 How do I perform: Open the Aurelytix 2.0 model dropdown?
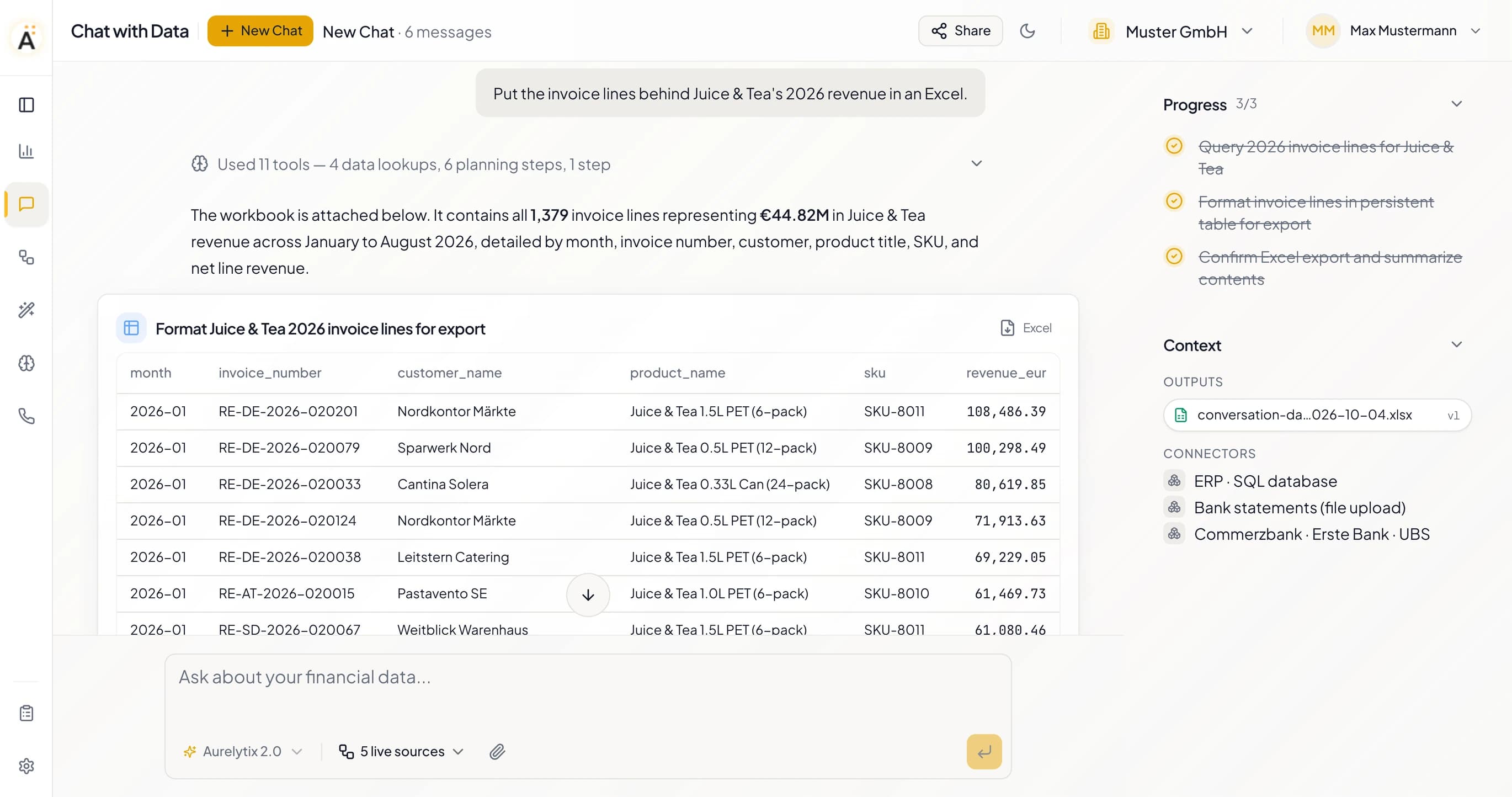coord(242,751)
